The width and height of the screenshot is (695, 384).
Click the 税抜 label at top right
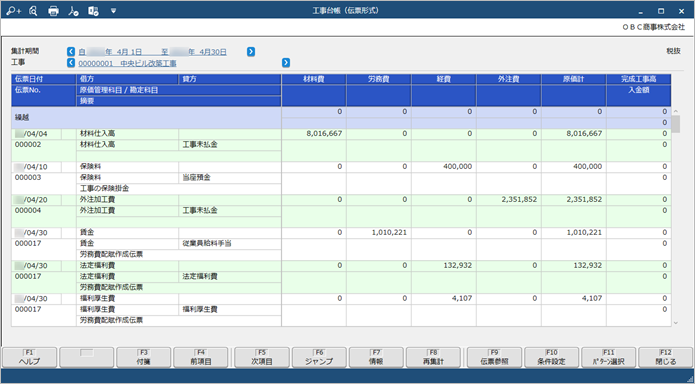coord(673,51)
